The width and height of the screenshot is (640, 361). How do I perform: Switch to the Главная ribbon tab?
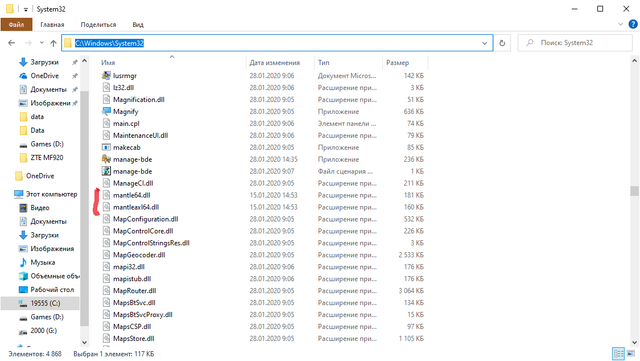click(x=52, y=25)
